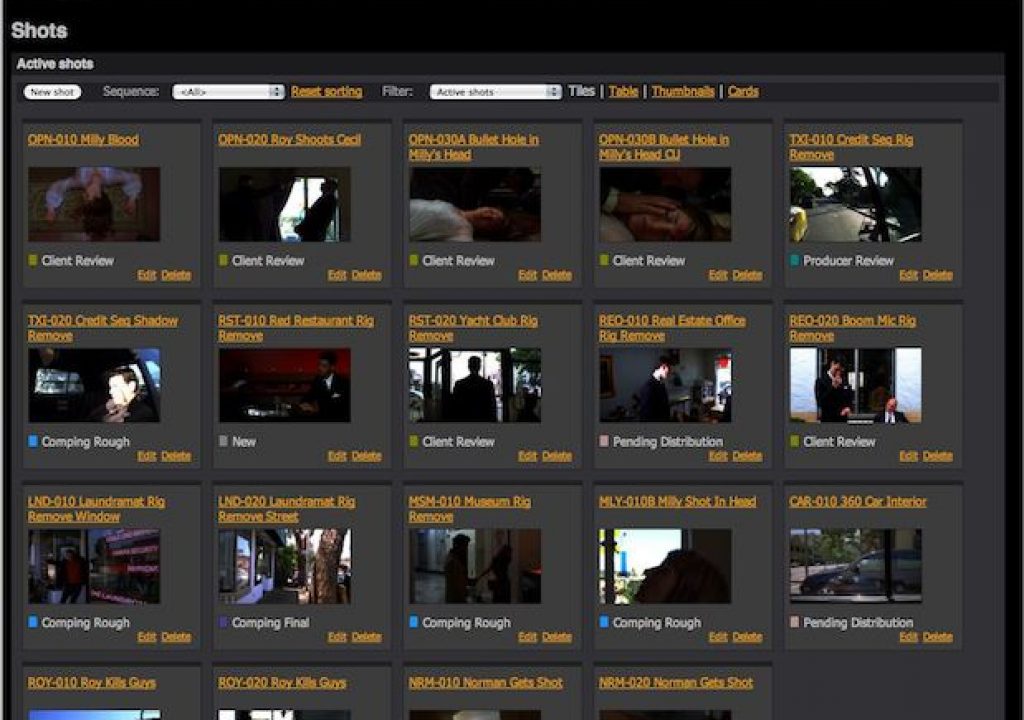Edit the LND-010 Laundramat Window shot
This screenshot has width=1024, height=720.
[147, 637]
